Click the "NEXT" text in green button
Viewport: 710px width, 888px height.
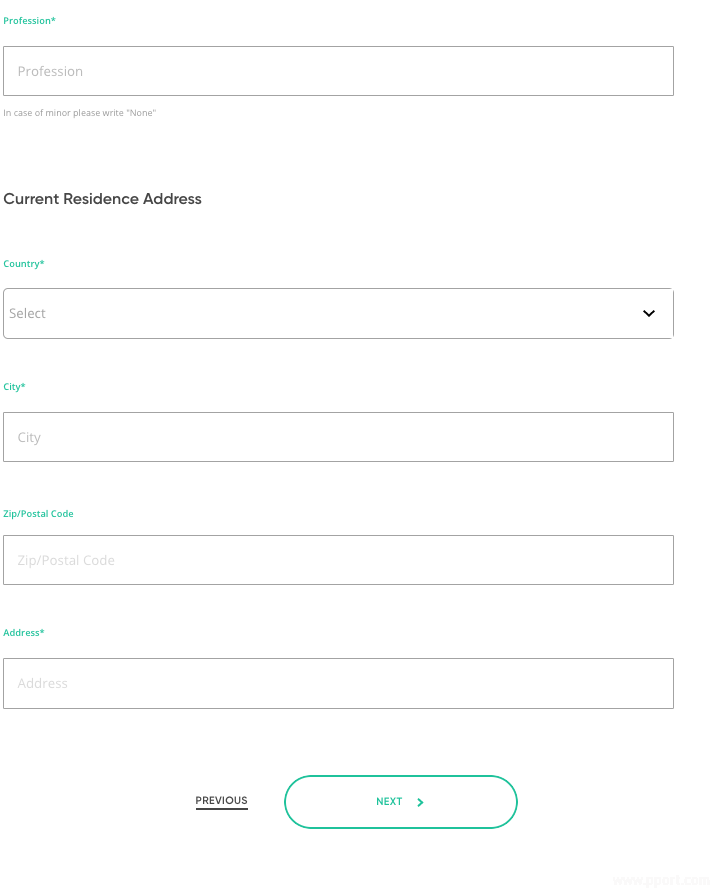point(389,802)
